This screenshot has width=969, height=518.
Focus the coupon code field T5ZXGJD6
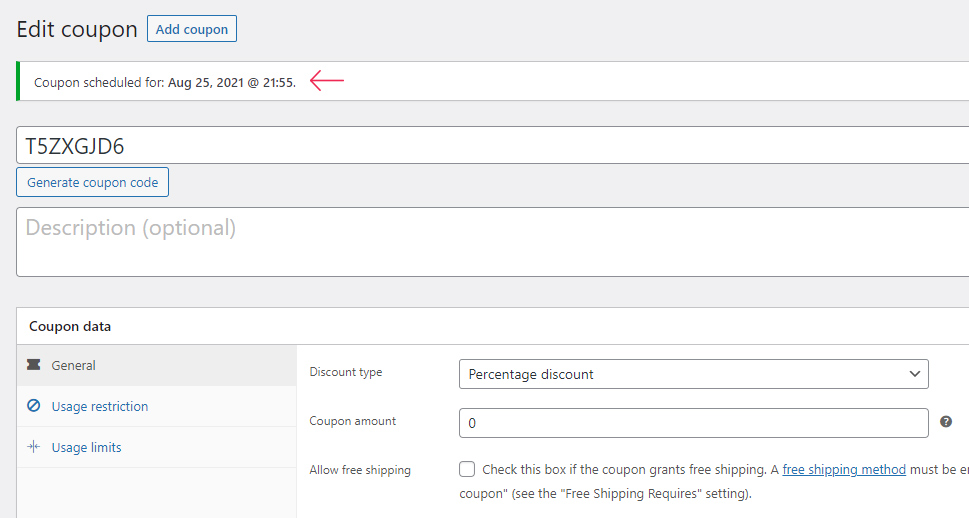click(x=490, y=146)
